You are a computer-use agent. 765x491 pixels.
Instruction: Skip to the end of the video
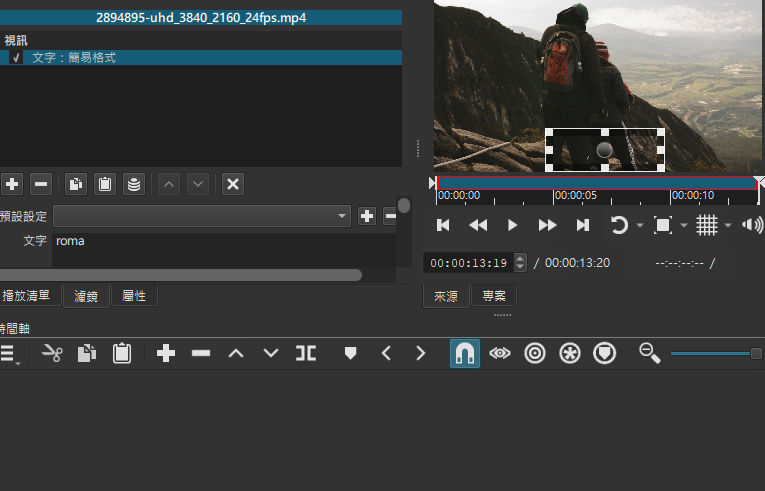click(x=582, y=226)
